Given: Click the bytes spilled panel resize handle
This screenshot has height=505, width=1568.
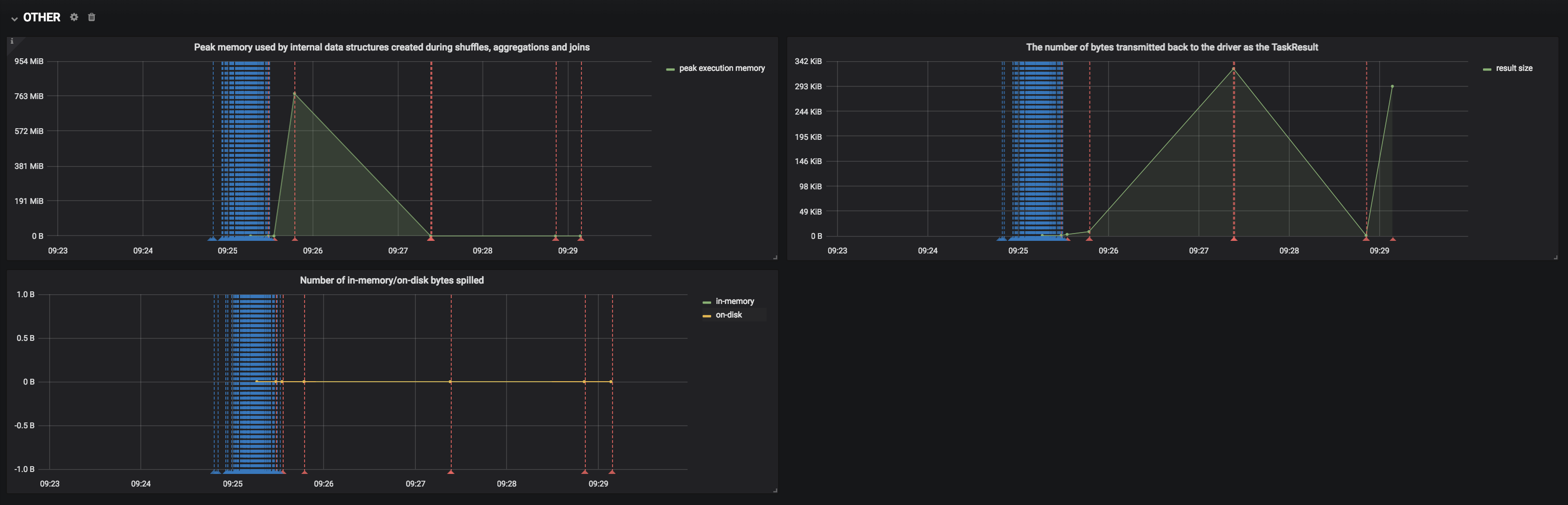Looking at the screenshot, I should 775,490.
